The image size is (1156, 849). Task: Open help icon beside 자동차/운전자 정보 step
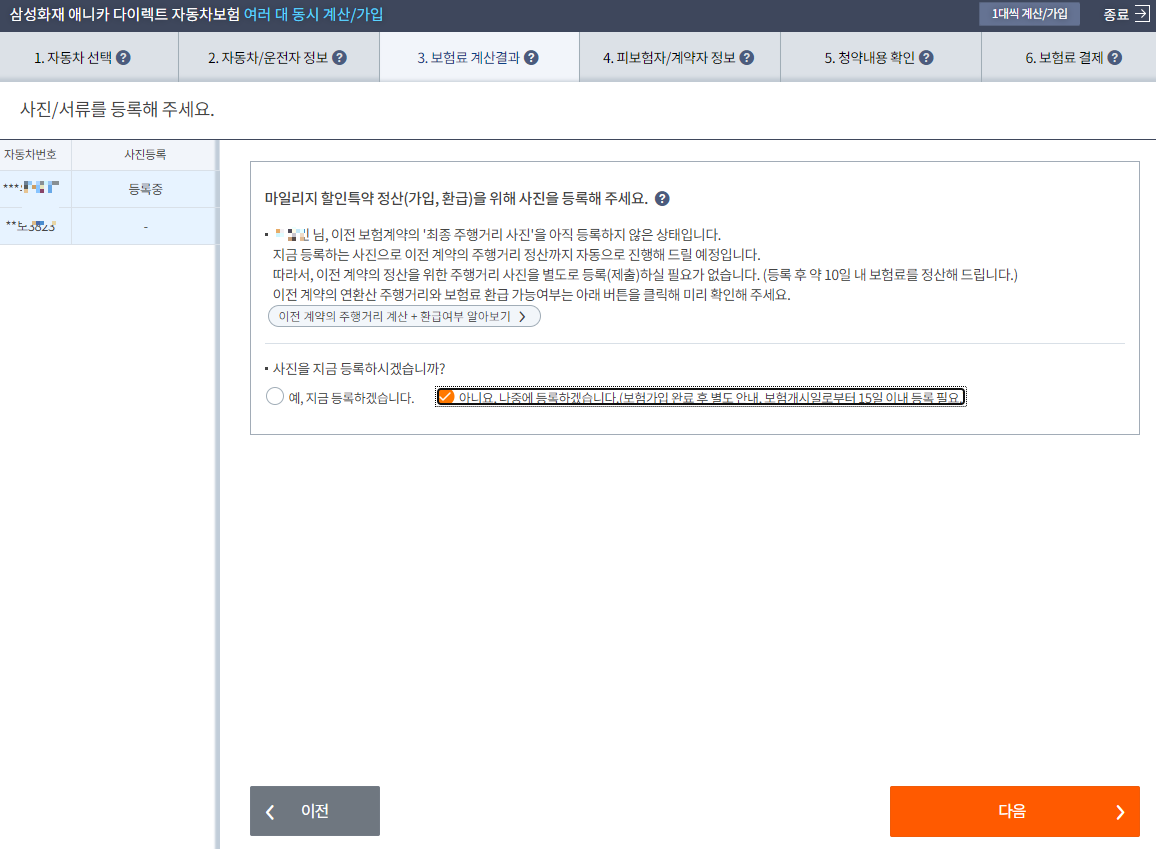(339, 57)
